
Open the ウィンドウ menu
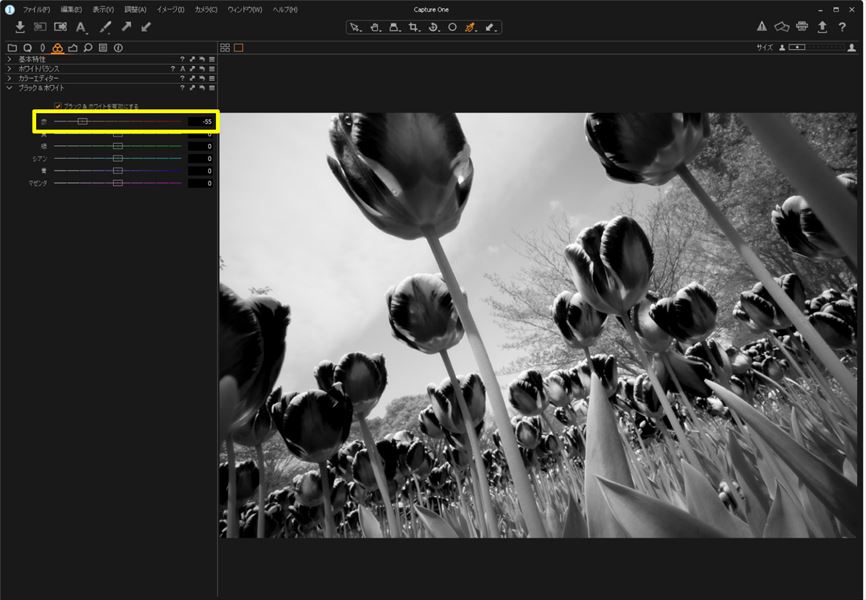245,10
